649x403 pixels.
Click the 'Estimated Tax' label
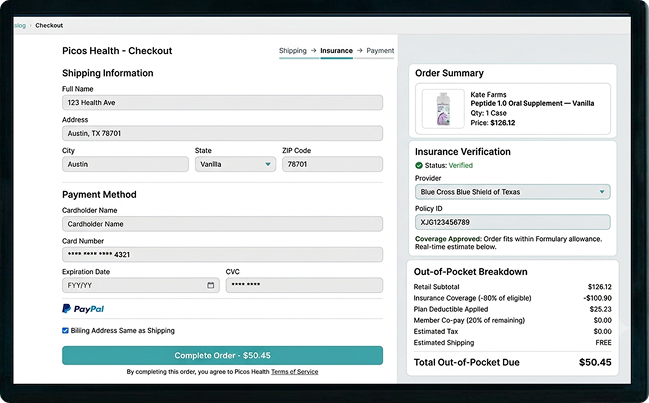tap(436, 331)
